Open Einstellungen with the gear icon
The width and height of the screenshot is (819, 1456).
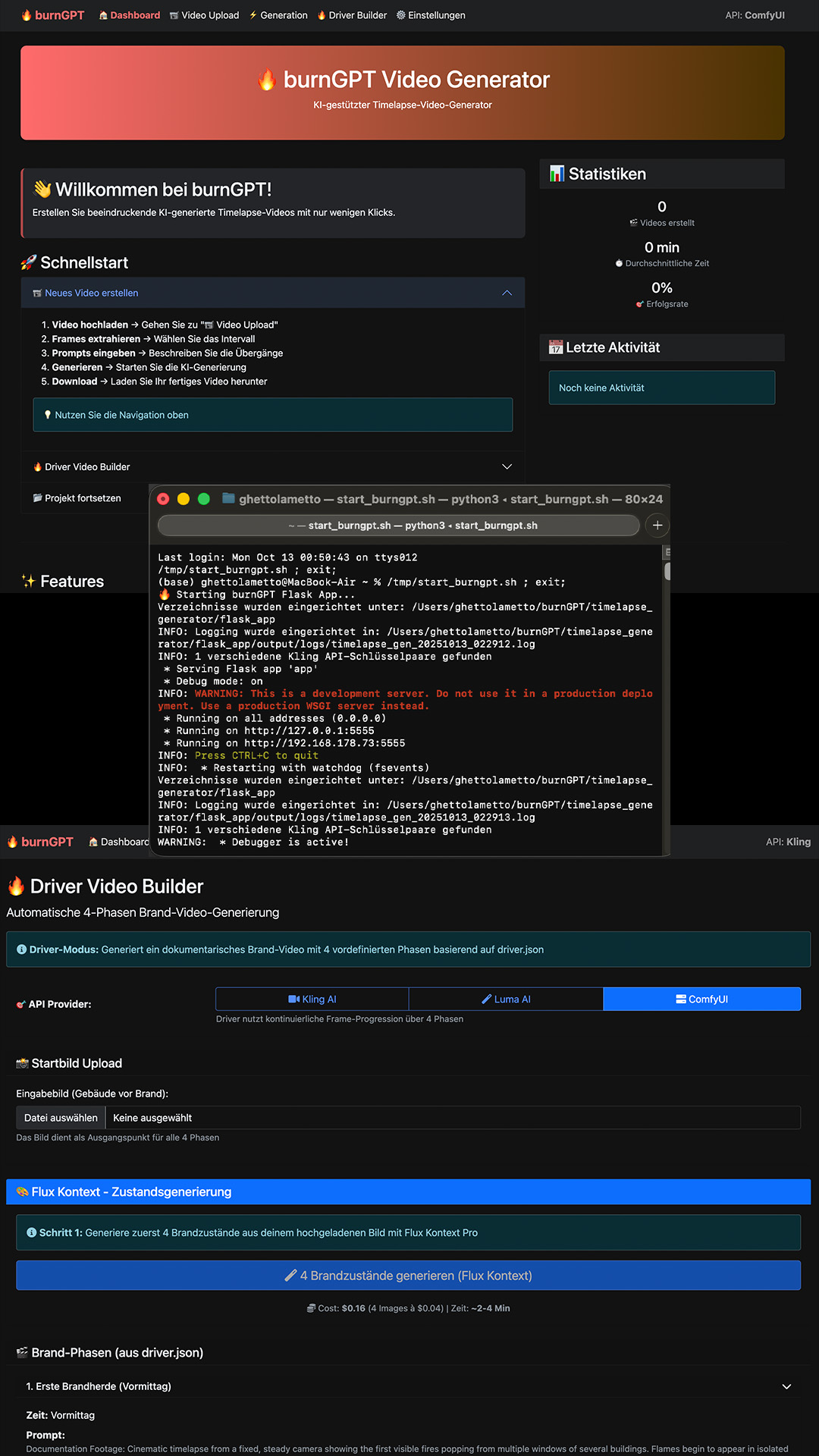pos(431,15)
